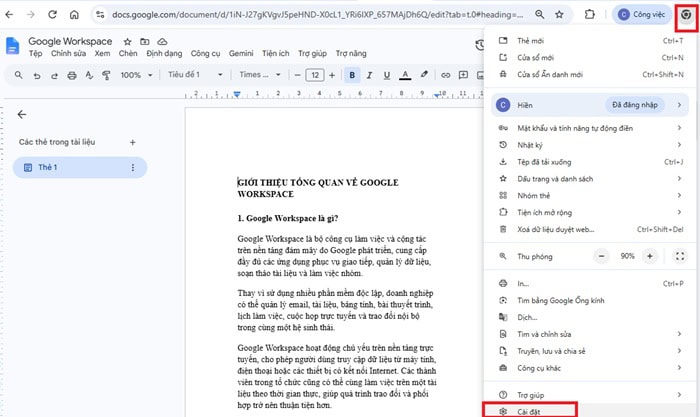Expand Mật khẩu và tính năng tự động điền

point(590,128)
